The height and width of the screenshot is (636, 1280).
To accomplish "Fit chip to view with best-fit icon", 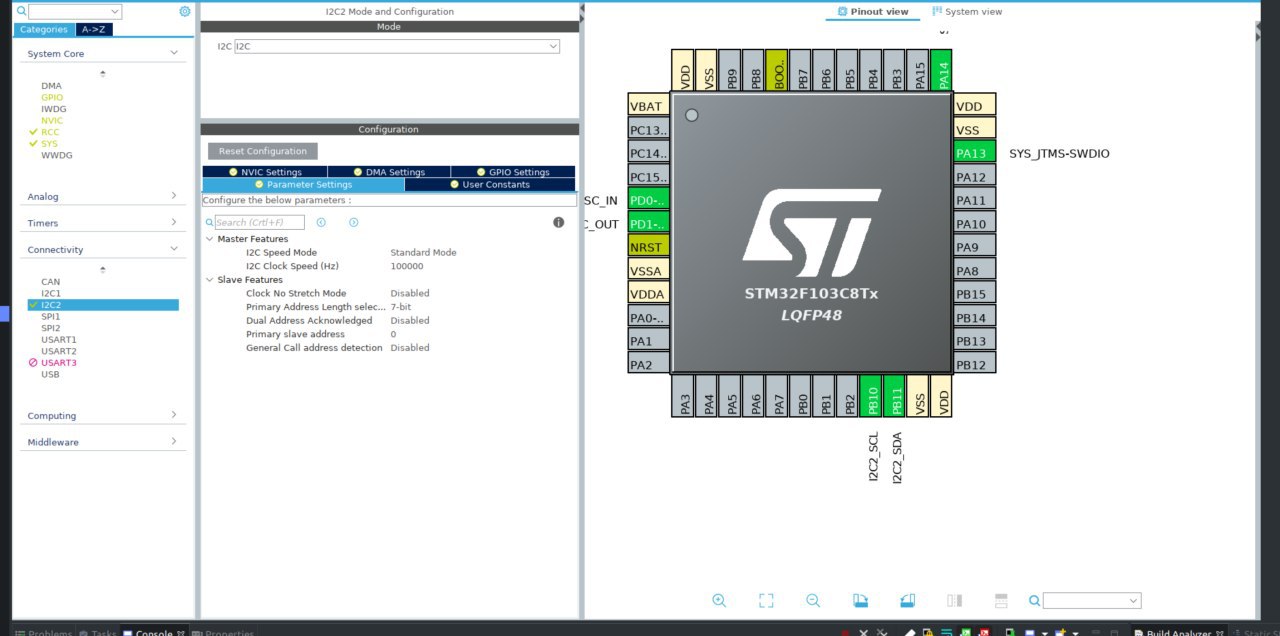I will point(766,600).
